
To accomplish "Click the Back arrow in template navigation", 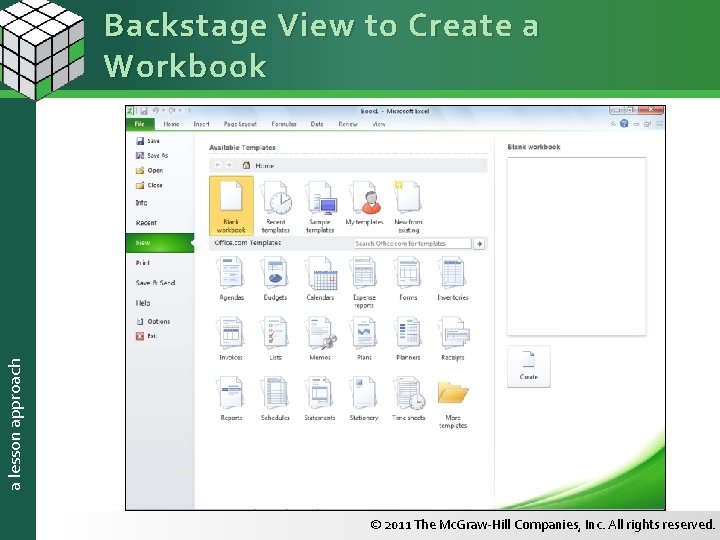I will click(x=218, y=165).
